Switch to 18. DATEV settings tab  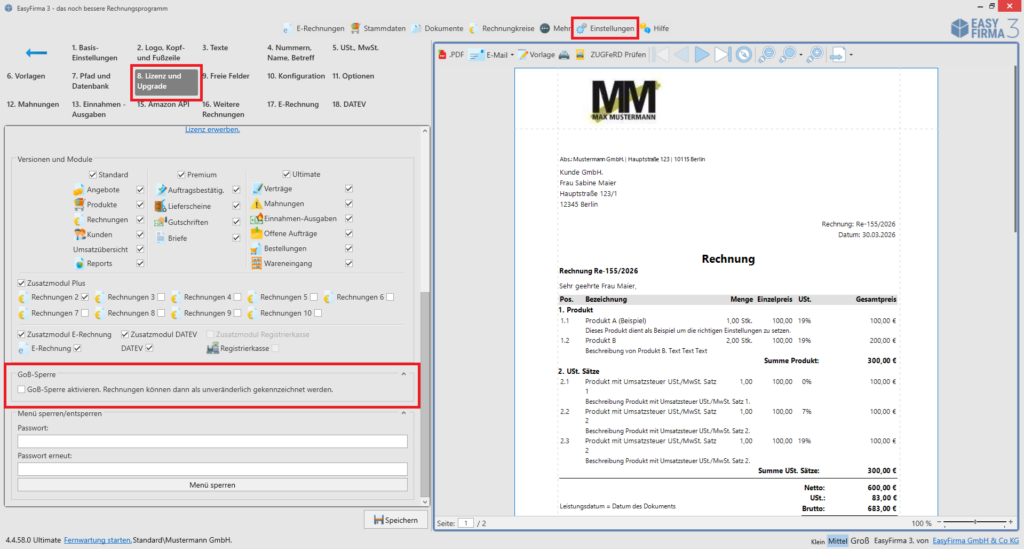[349, 104]
